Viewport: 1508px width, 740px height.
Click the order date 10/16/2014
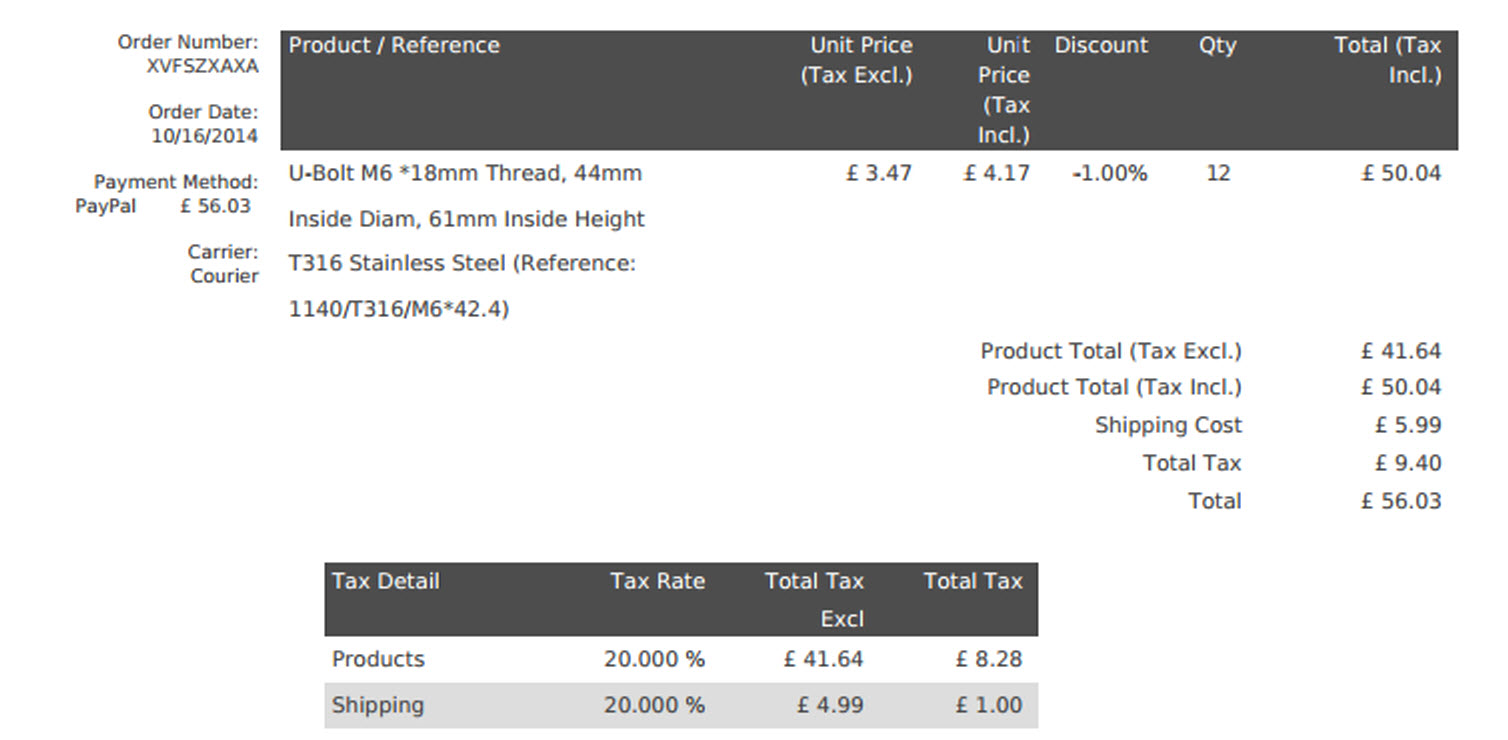[x=204, y=136]
